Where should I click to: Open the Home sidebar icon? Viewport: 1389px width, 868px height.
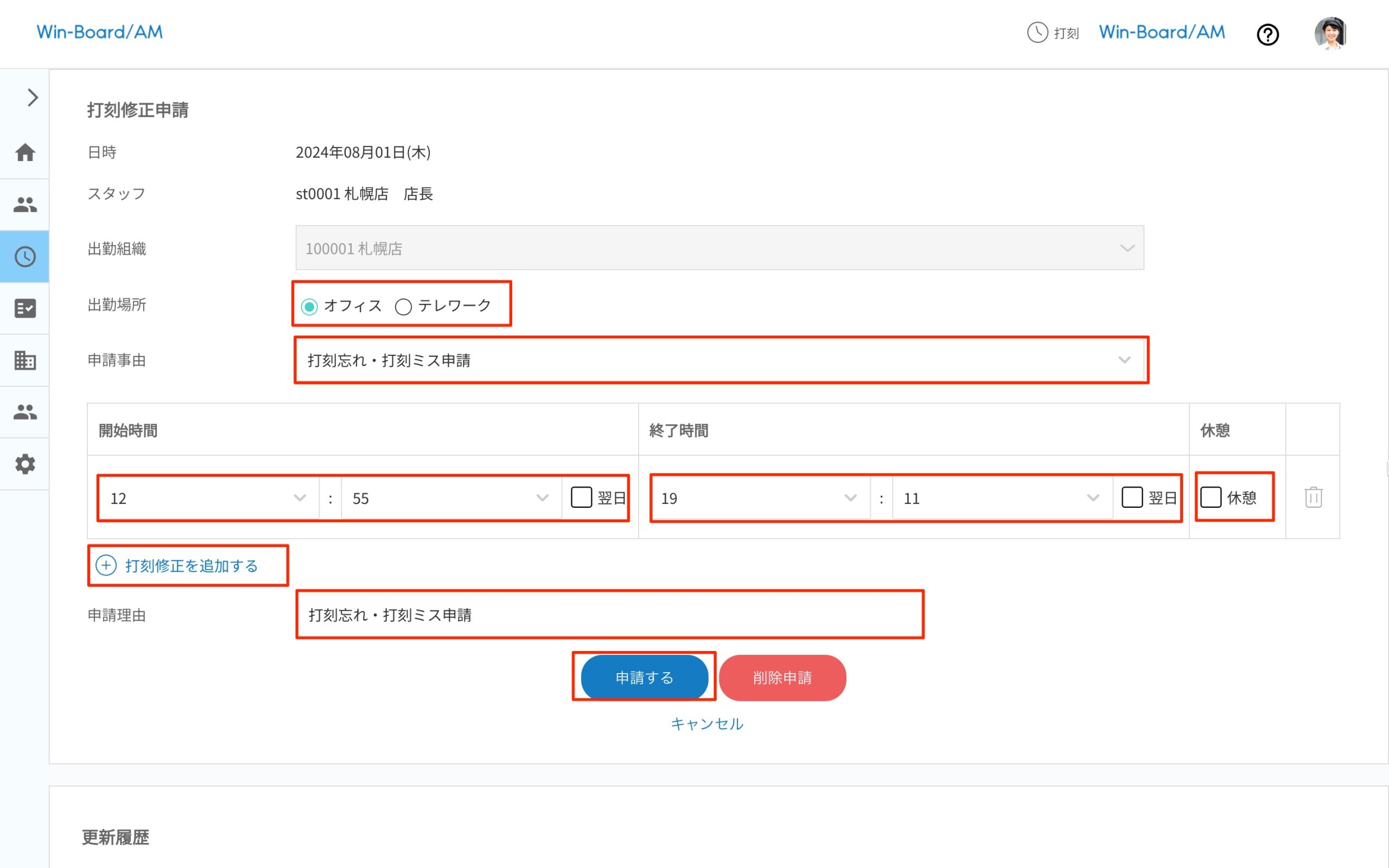tap(24, 152)
